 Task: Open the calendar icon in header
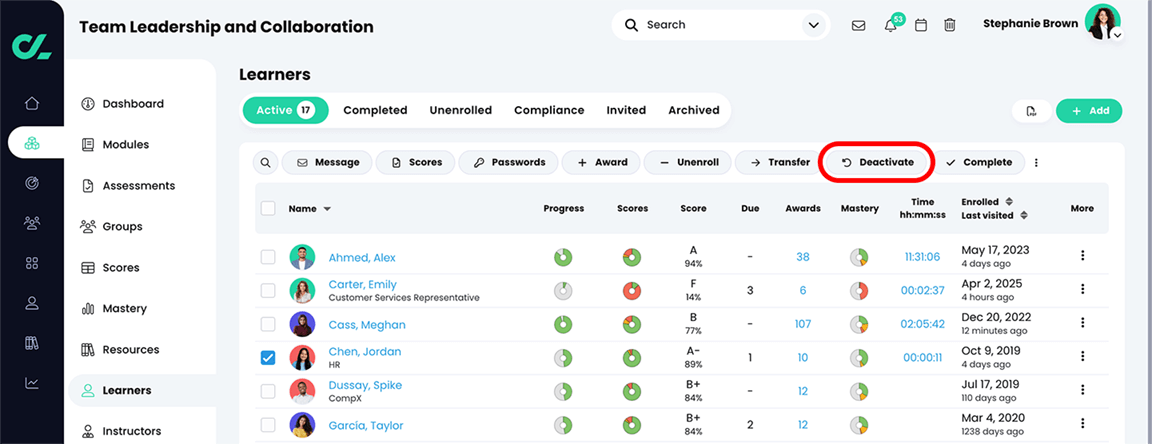[x=921, y=25]
